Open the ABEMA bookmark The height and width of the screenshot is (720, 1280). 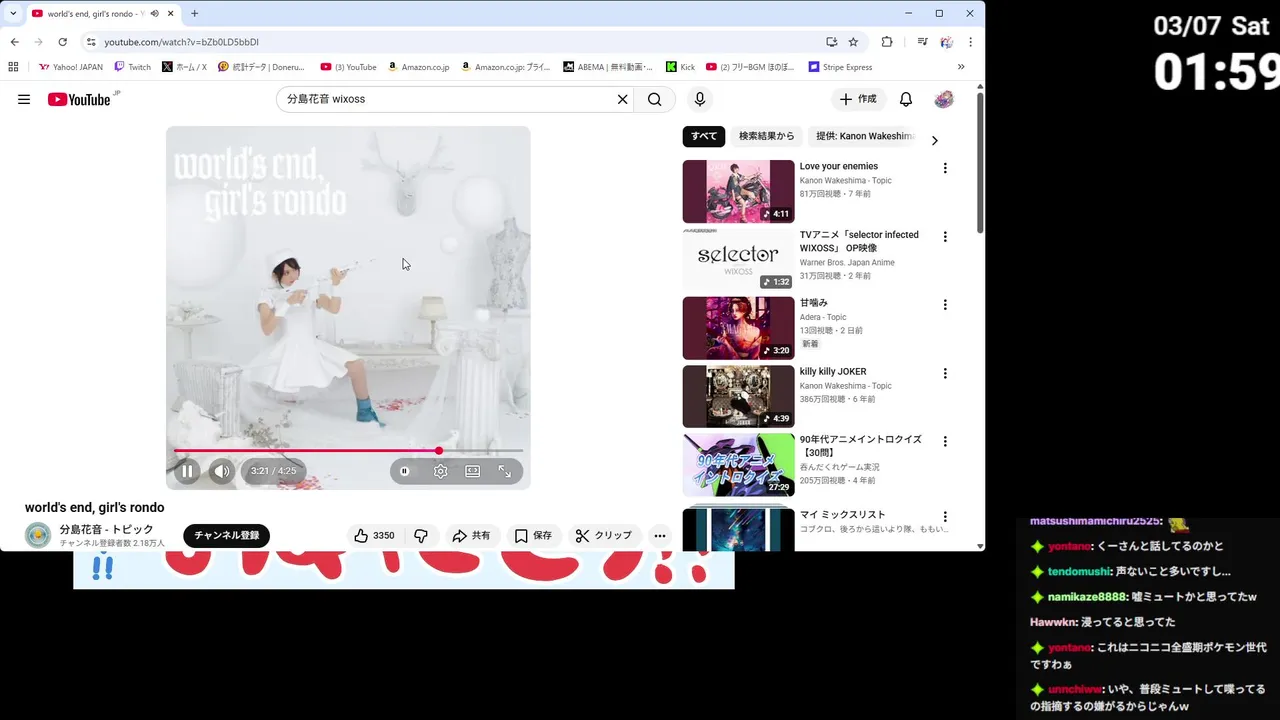[x=608, y=67]
